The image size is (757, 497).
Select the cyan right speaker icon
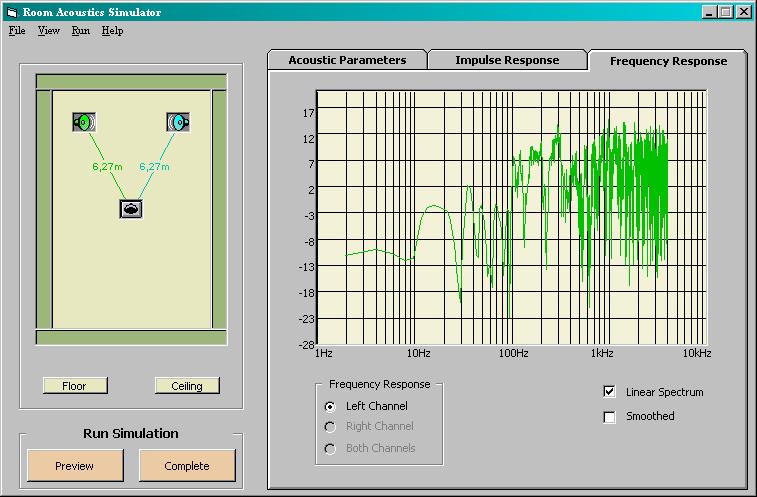click(x=178, y=122)
